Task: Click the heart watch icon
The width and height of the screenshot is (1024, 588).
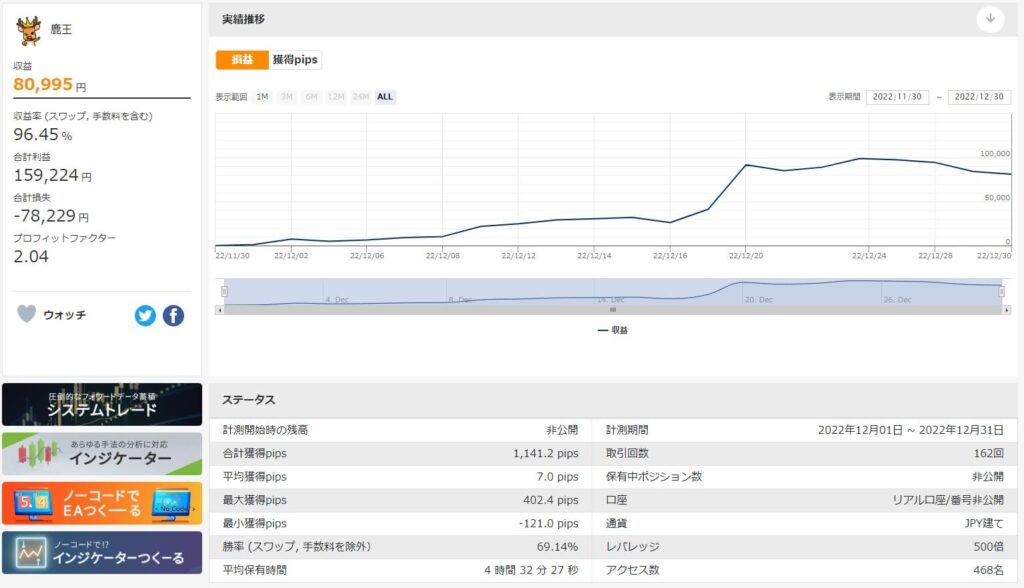Action: [26, 314]
